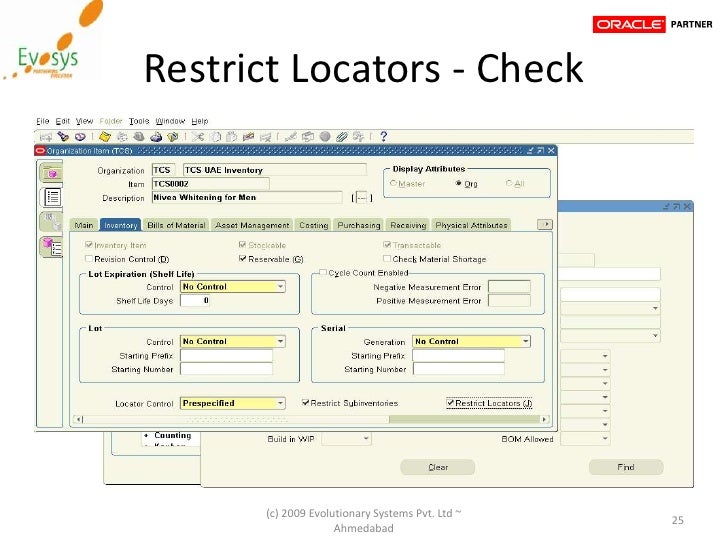Switch to the Costing tab
The image size is (728, 546).
(313, 225)
